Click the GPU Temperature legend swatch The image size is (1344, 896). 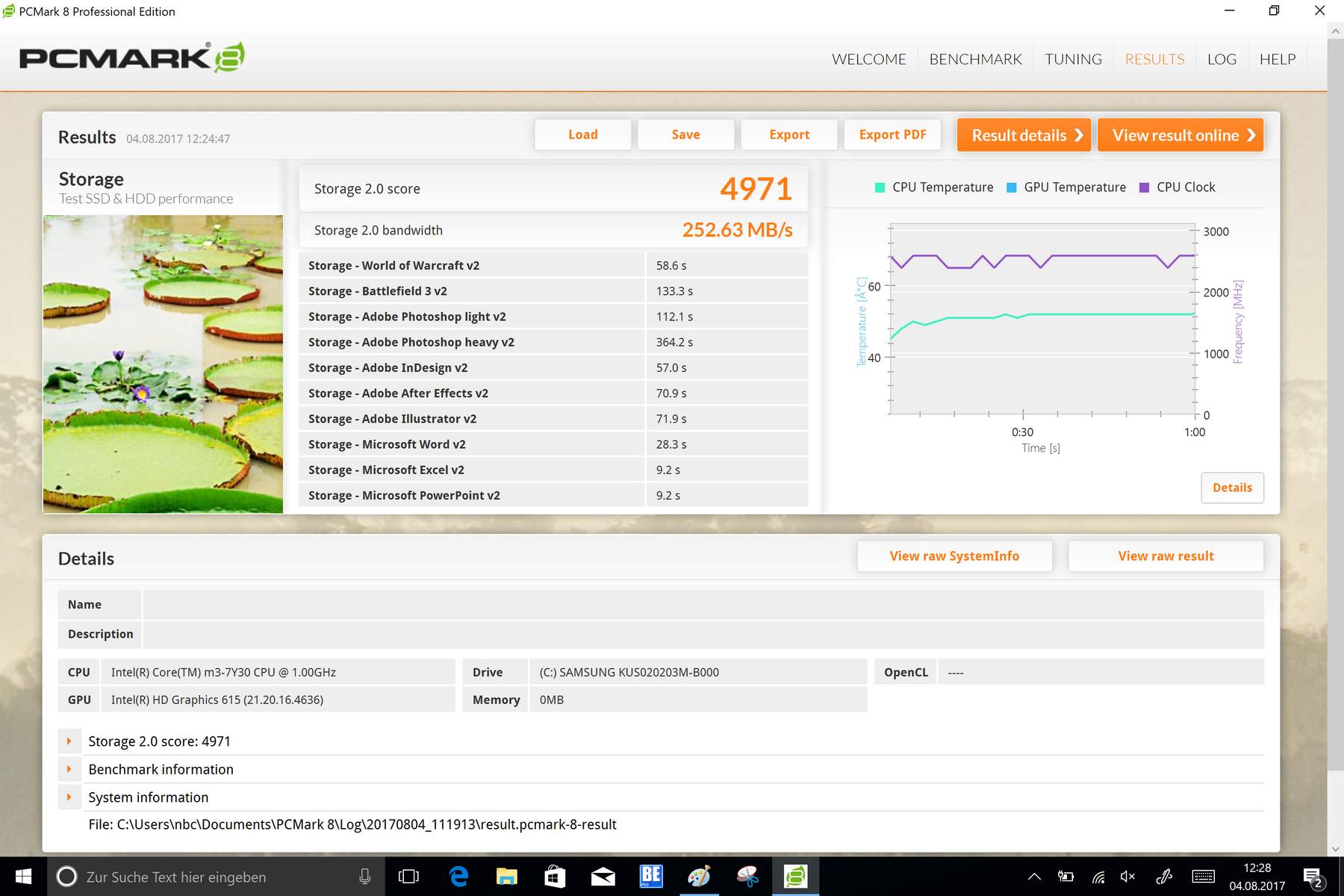point(1012,187)
